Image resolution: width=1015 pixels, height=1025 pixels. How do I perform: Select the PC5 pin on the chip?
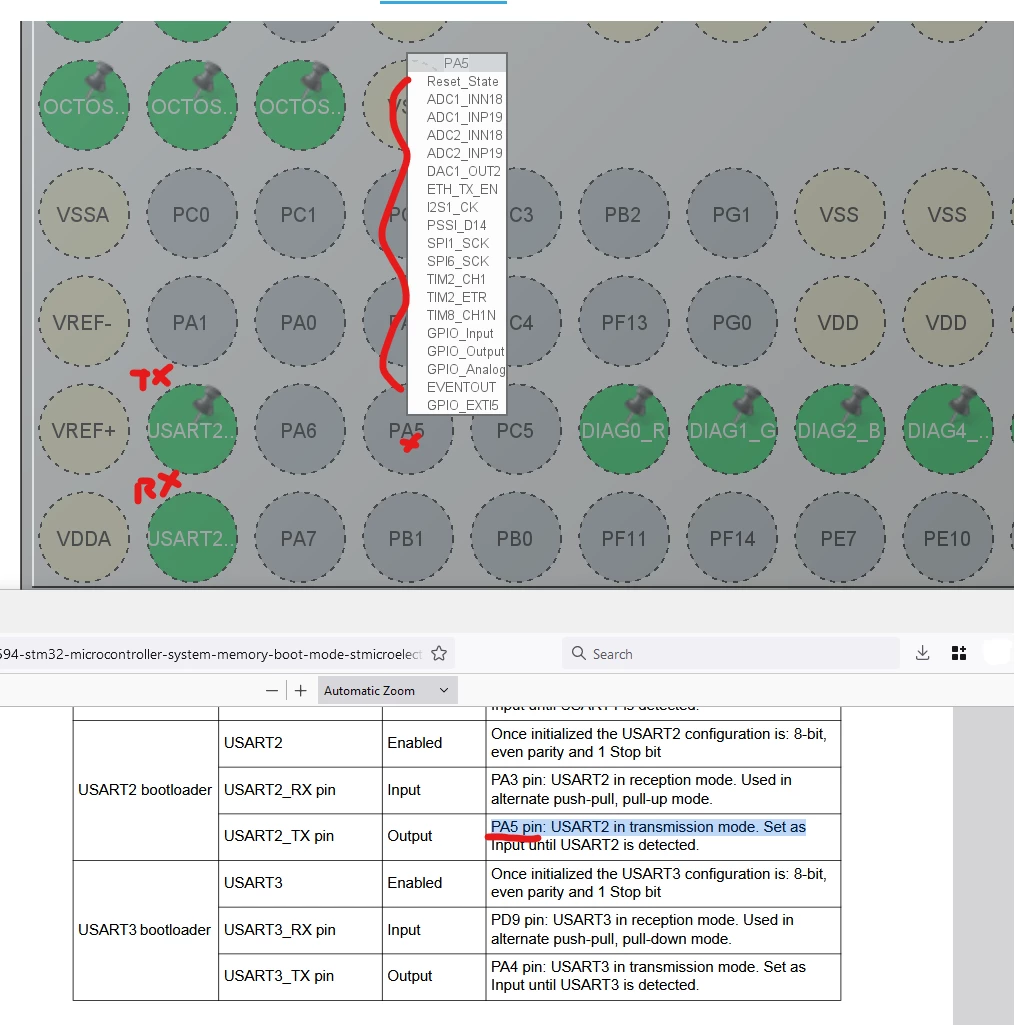(x=515, y=430)
